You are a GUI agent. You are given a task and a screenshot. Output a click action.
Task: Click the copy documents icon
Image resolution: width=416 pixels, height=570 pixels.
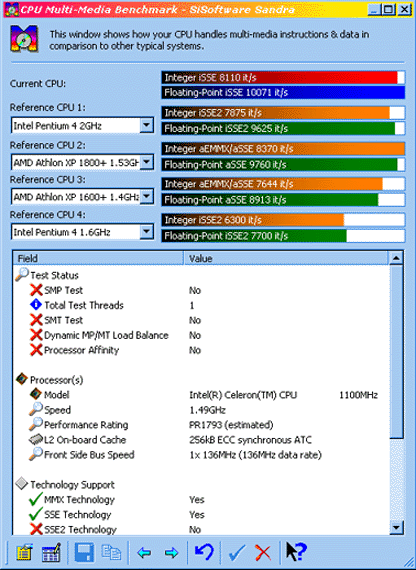pos(111,553)
